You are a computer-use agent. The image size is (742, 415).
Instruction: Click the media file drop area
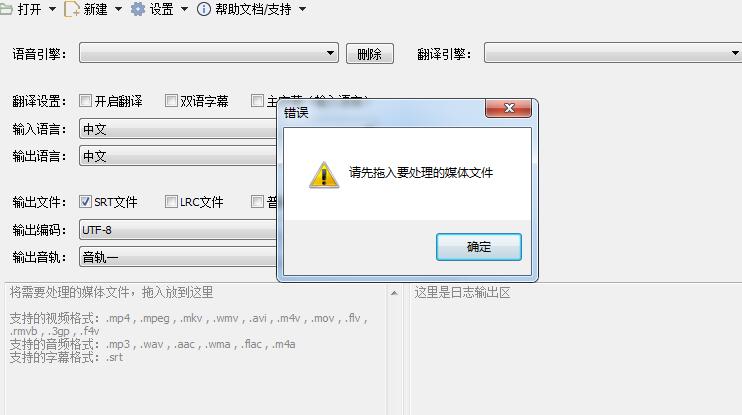click(x=196, y=349)
